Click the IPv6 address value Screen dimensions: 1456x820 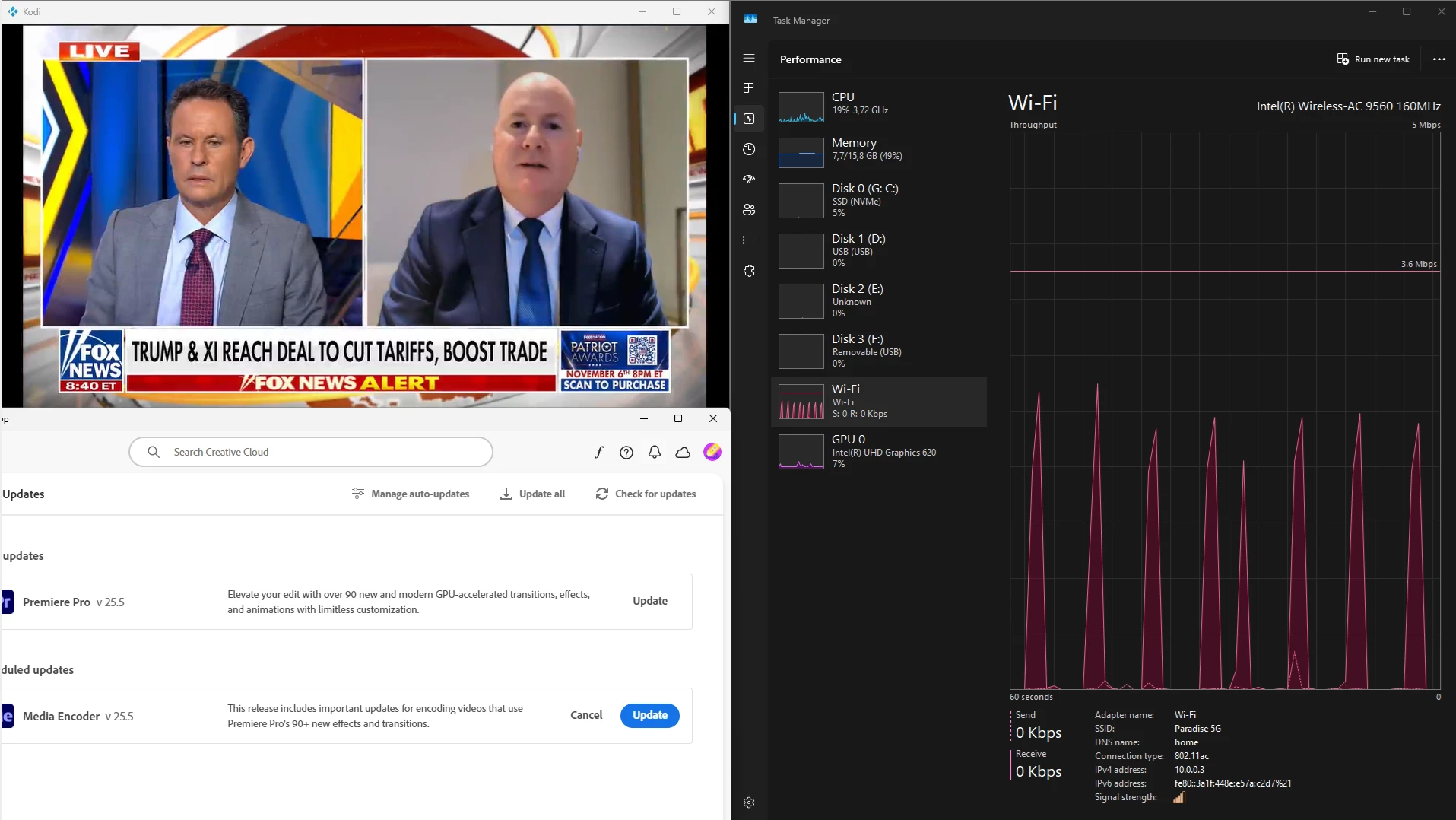coord(1232,783)
